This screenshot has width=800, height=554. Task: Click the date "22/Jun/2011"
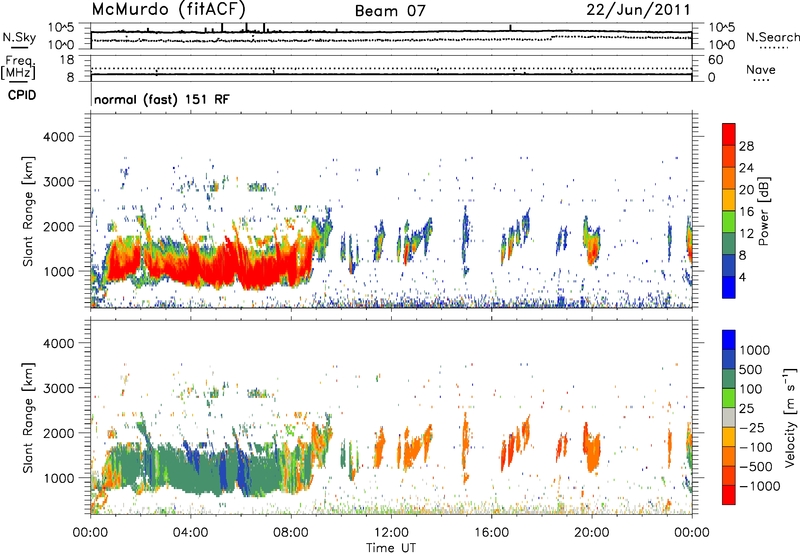click(x=638, y=9)
